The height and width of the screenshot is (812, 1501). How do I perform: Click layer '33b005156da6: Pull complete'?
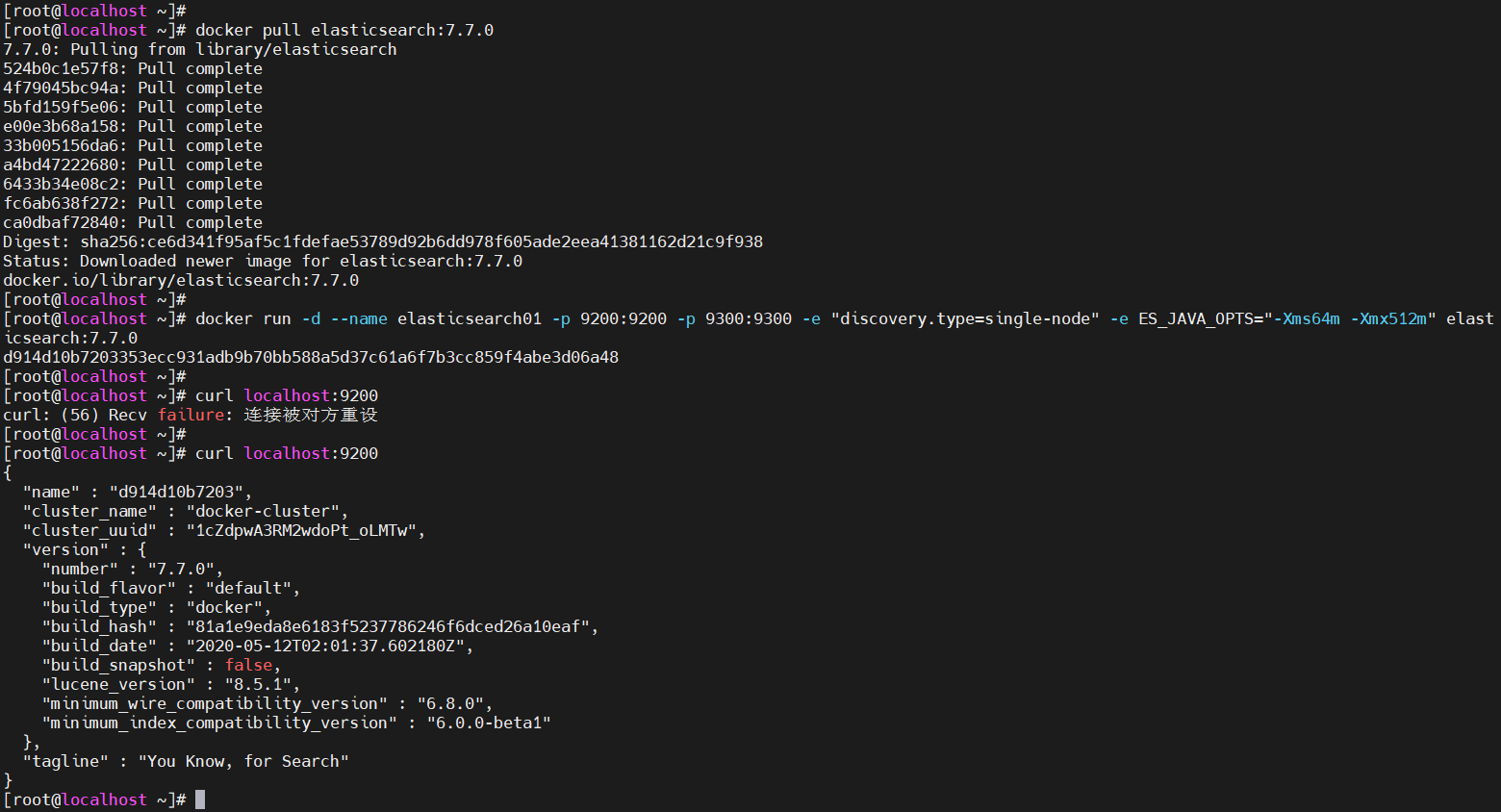click(133, 145)
